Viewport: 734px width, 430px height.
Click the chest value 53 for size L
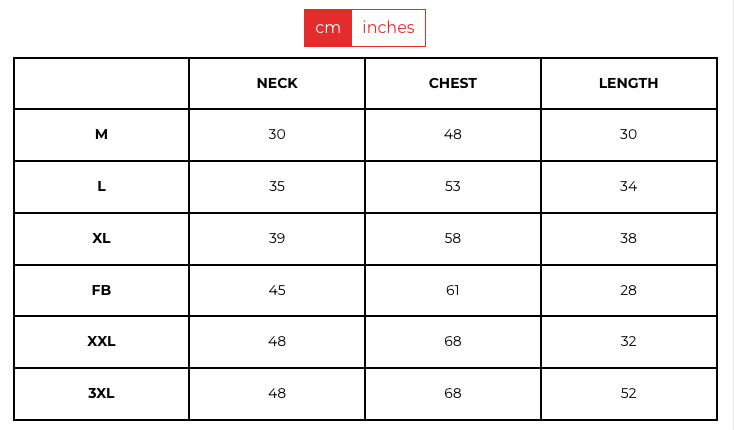point(453,186)
